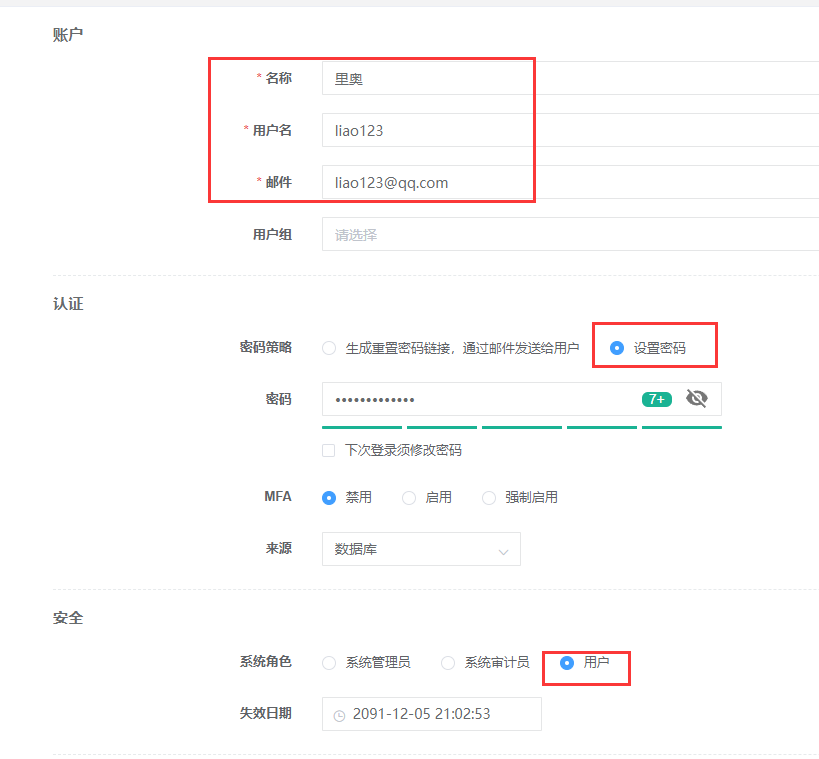The height and width of the screenshot is (759, 819).
Task: Click the first password strength bar
Action: pyautogui.click(x=361, y=427)
